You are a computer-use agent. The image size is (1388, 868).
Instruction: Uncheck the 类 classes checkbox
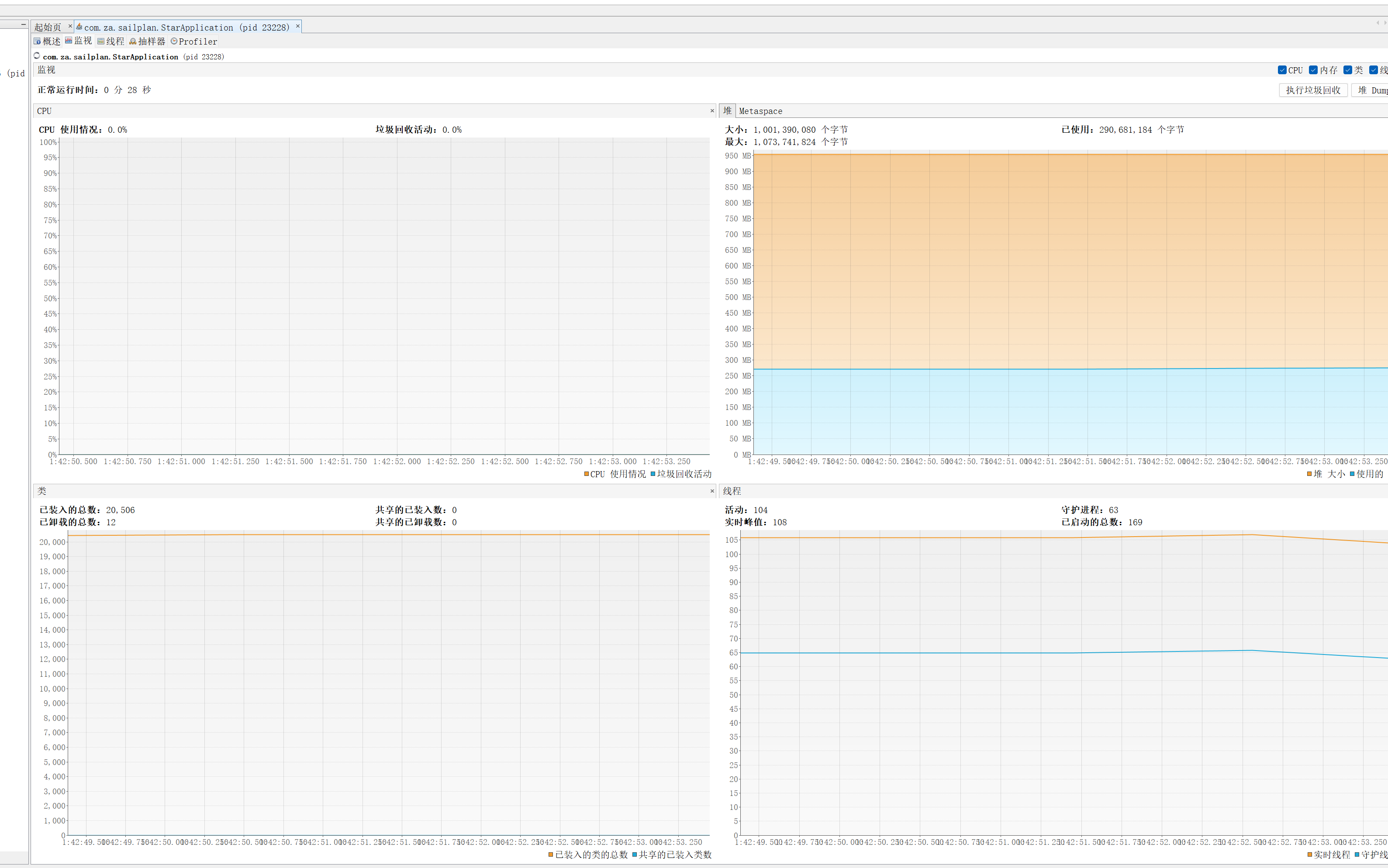pos(1347,70)
